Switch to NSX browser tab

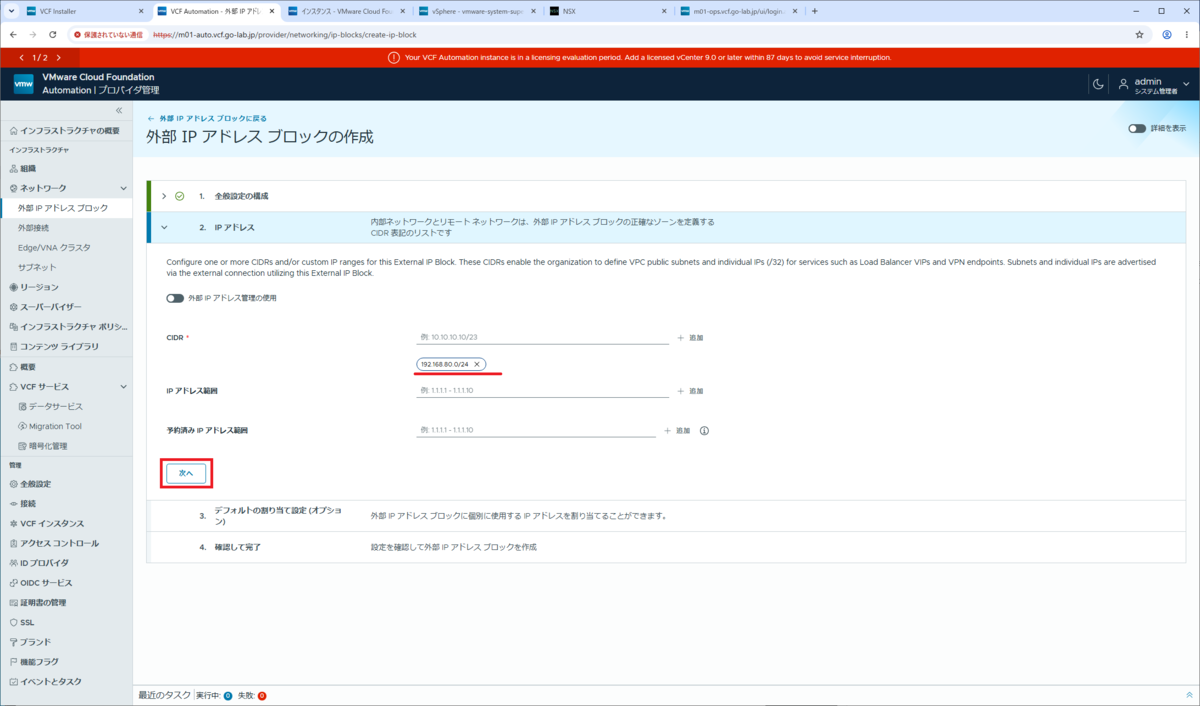(607, 11)
